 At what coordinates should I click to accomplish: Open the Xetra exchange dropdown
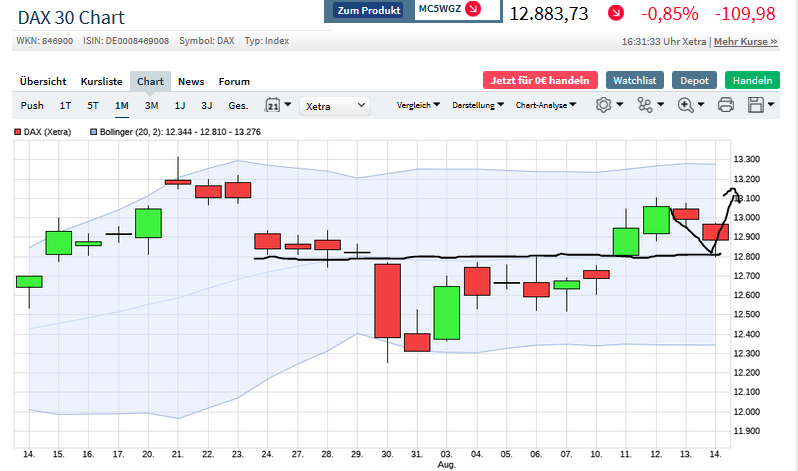pos(335,106)
